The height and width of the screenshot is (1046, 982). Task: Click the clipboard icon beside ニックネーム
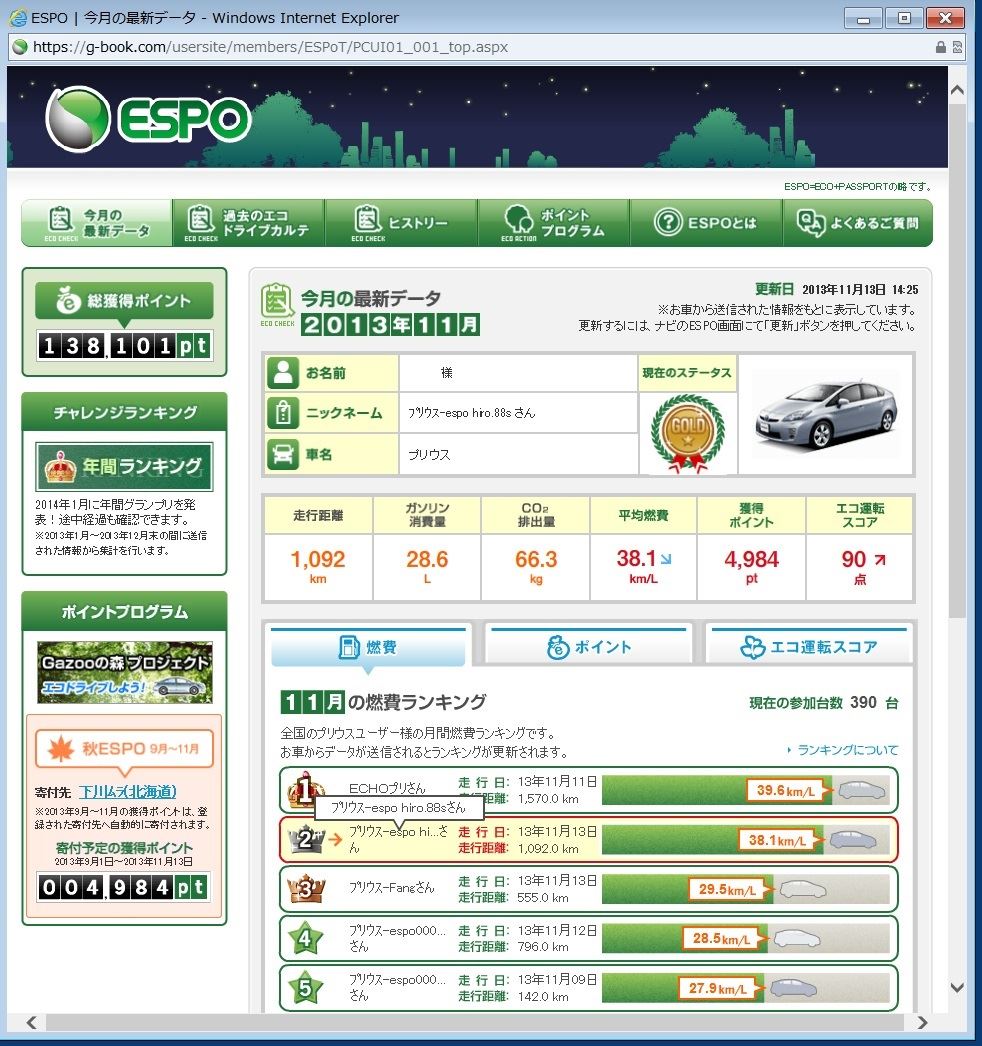coord(283,414)
